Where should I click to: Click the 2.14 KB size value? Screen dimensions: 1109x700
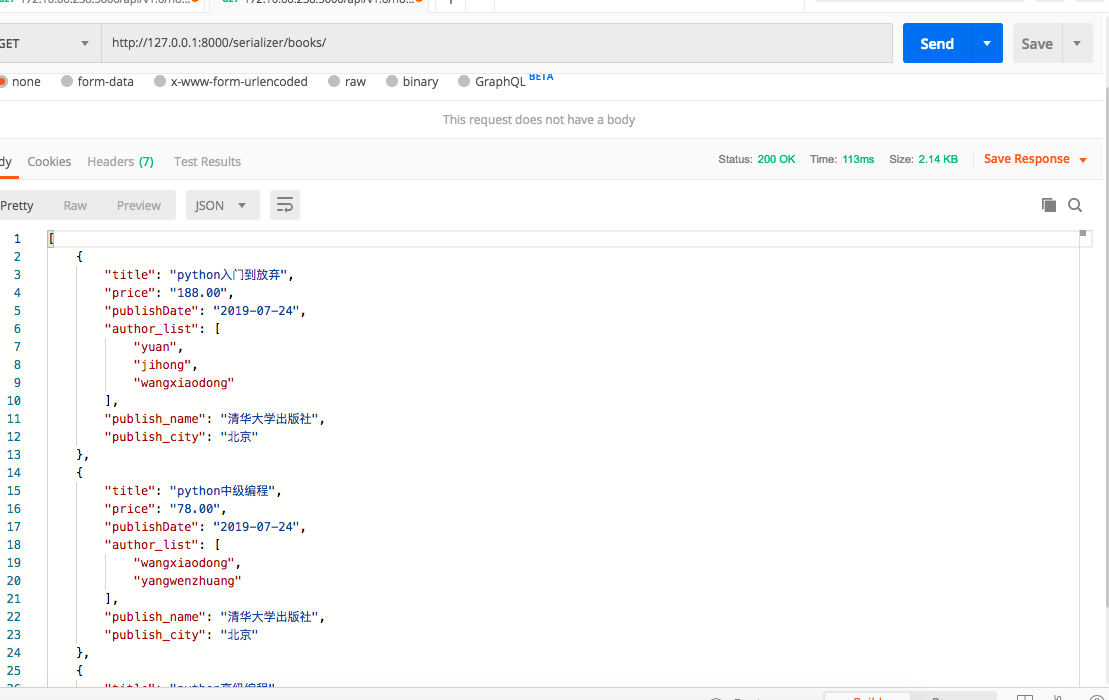pyautogui.click(x=938, y=160)
